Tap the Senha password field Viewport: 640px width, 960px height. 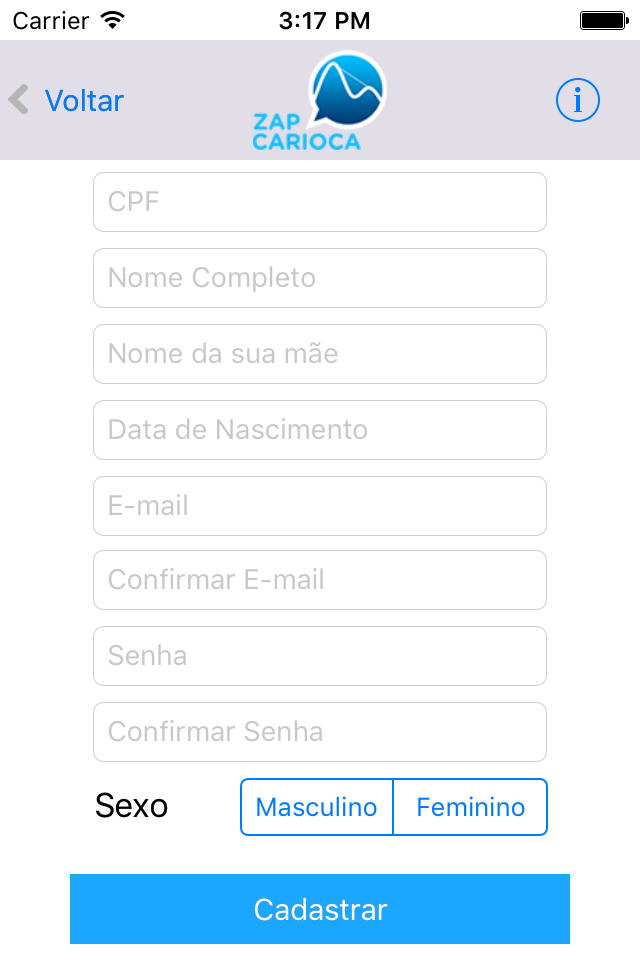point(320,655)
